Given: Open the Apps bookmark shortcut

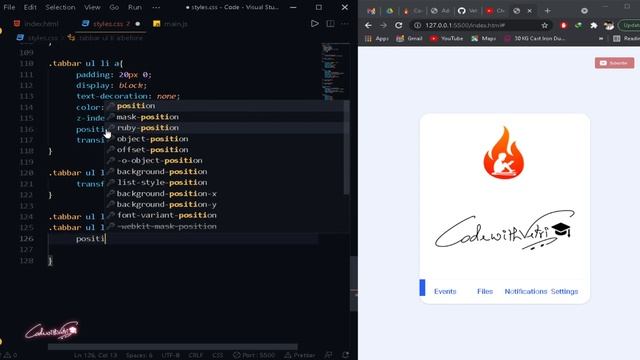Looking at the screenshot, I should click(x=377, y=38).
